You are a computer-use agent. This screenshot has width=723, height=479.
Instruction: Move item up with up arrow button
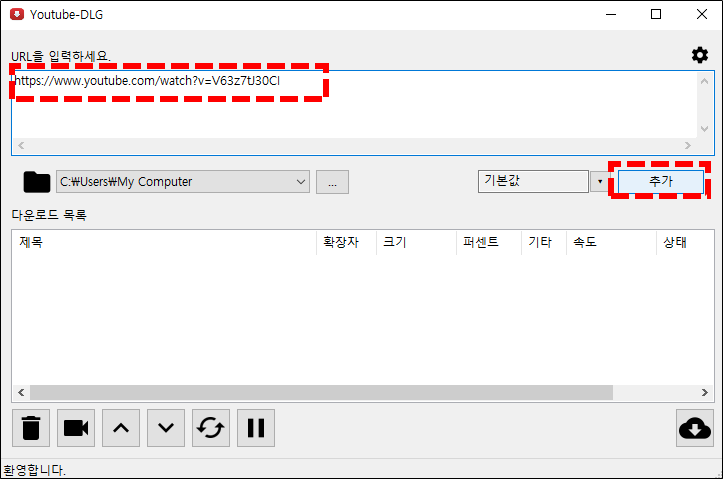(x=121, y=428)
